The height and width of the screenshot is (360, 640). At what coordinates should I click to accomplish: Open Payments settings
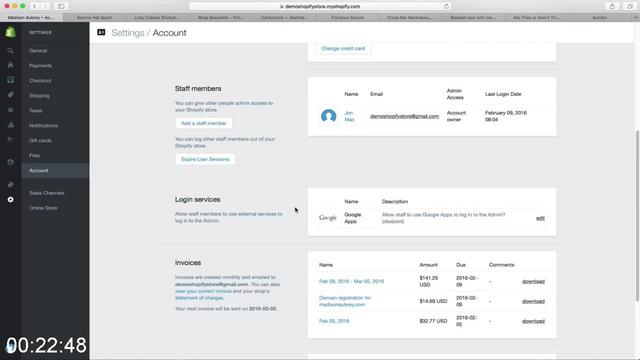tap(40, 66)
